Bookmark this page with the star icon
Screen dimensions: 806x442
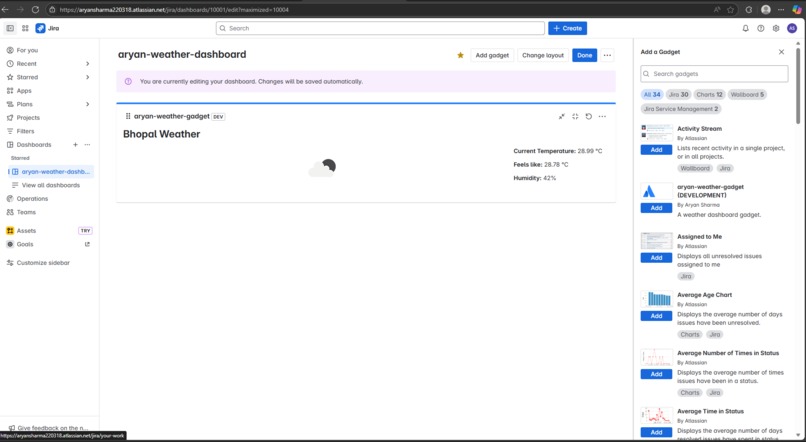730,9
